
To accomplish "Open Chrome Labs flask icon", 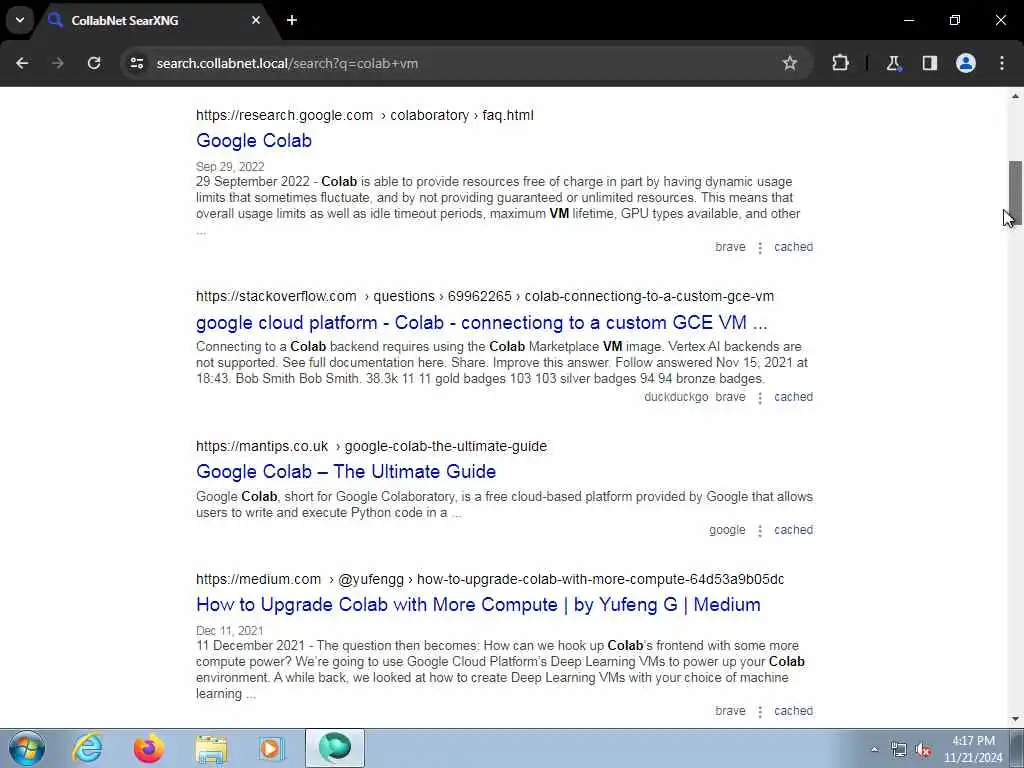I will [x=893, y=63].
